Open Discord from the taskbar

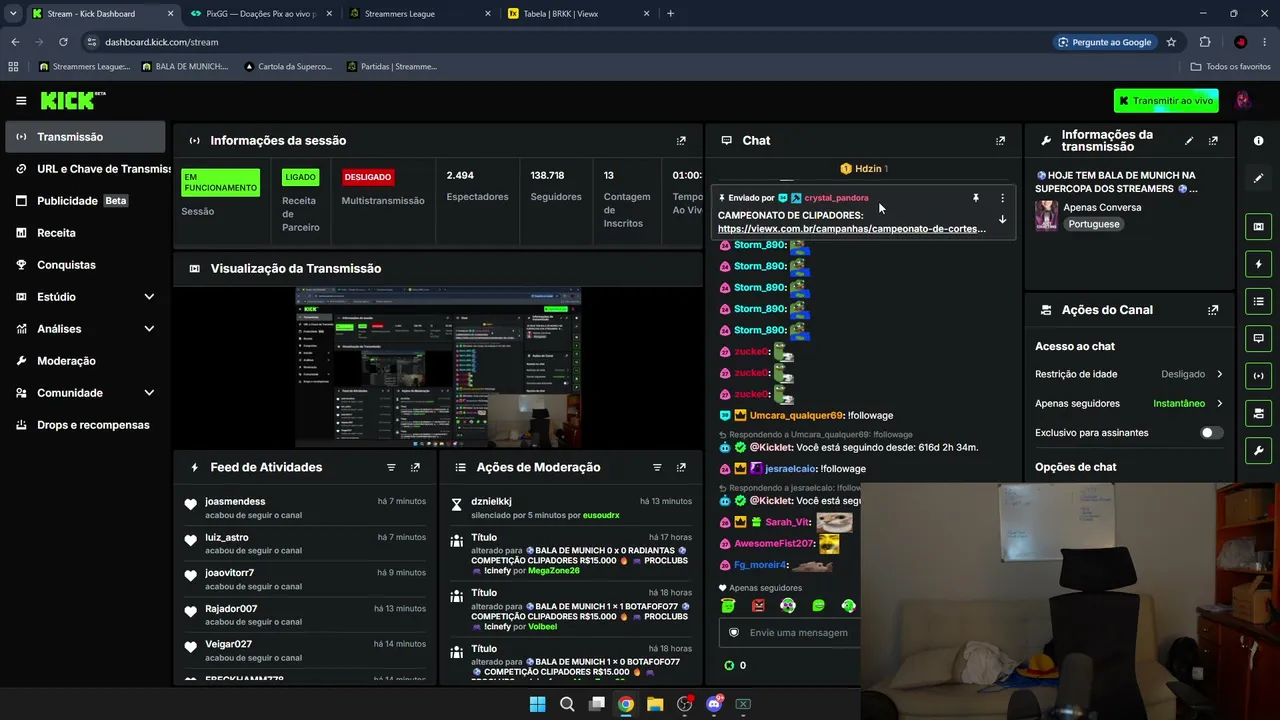tap(714, 704)
